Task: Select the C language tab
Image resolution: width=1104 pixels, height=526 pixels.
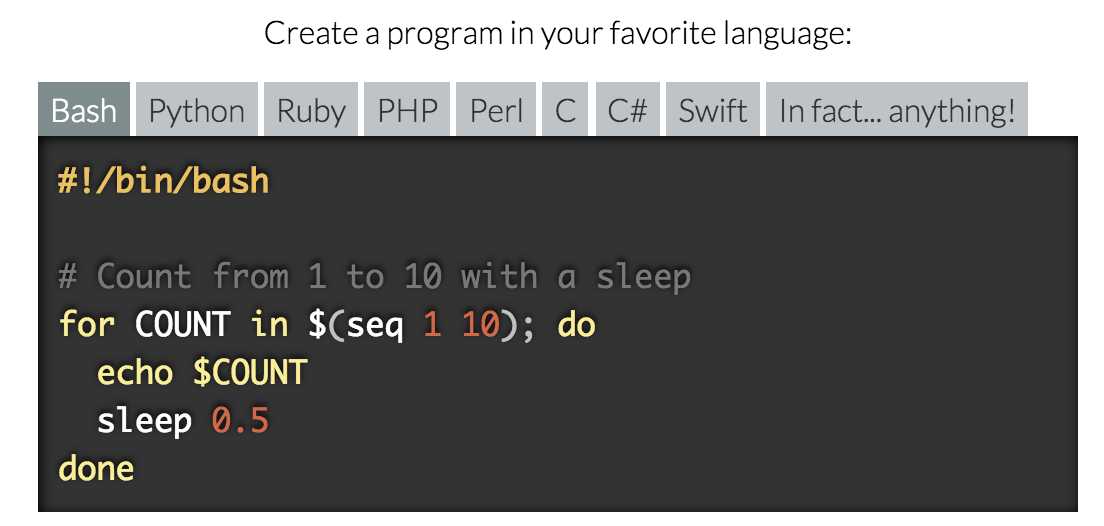Action: click(x=565, y=109)
